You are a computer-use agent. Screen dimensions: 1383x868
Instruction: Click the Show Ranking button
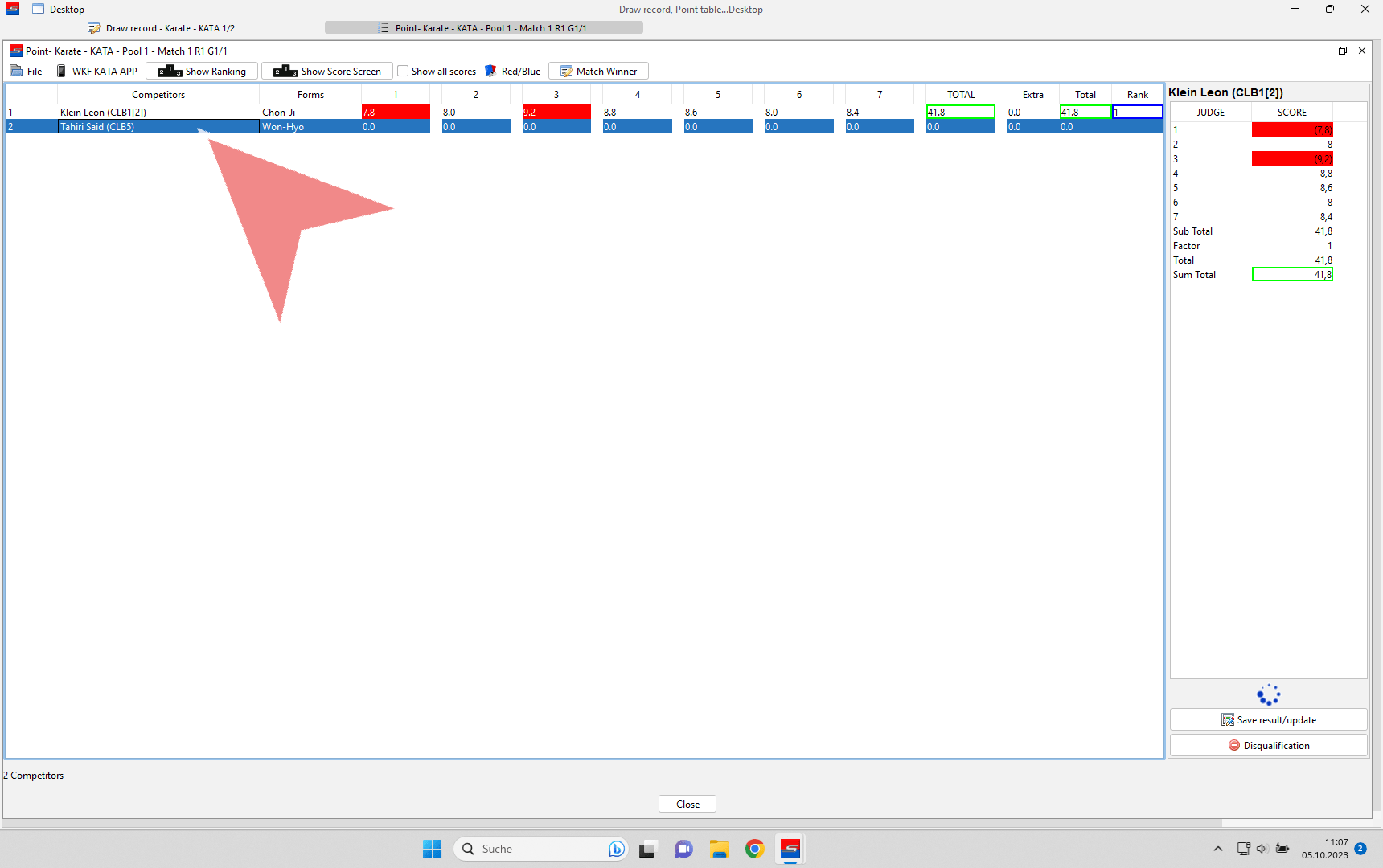202,72
